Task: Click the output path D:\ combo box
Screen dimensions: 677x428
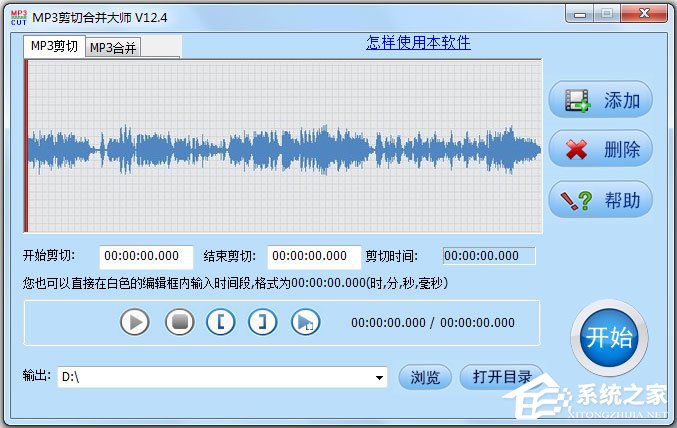Action: tap(222, 377)
